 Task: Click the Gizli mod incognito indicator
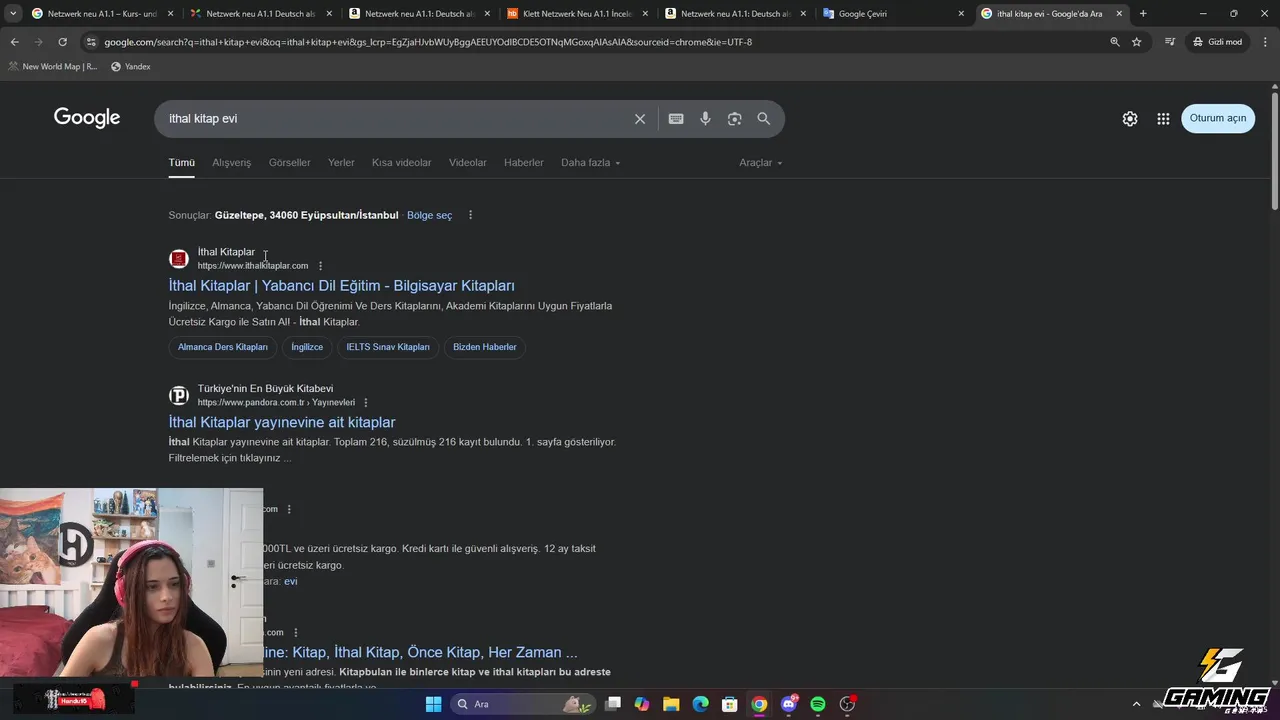point(1217,42)
